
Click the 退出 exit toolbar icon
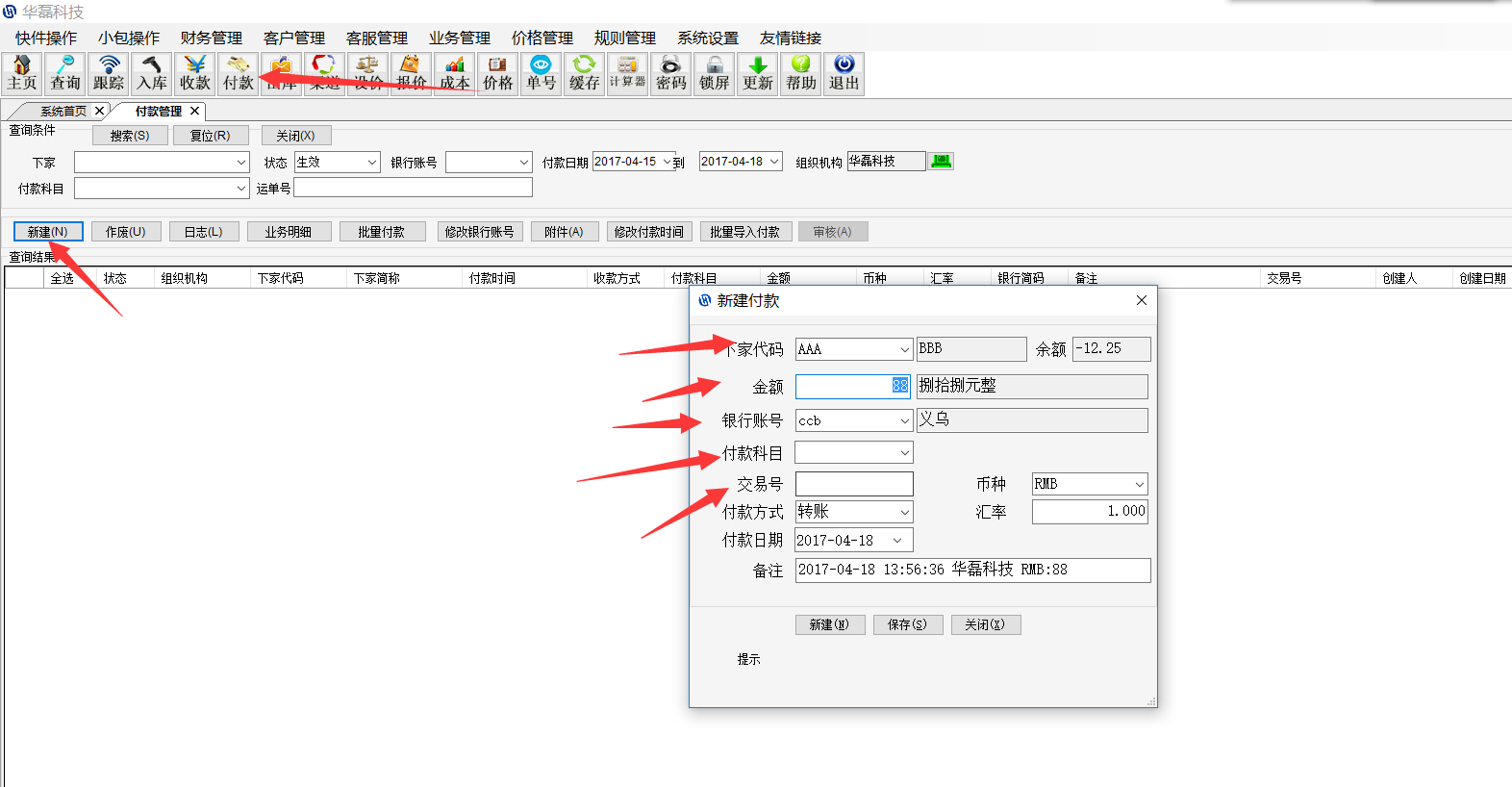(844, 73)
